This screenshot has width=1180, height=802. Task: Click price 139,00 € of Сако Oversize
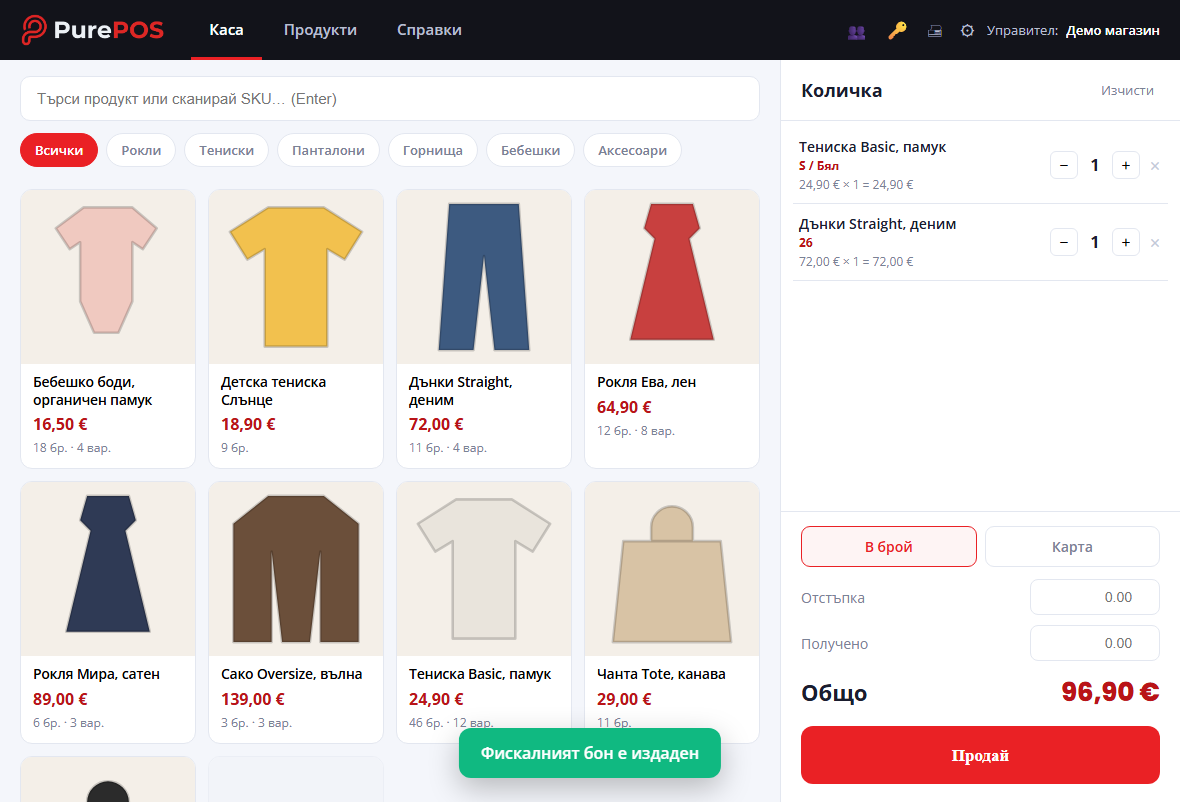[x=253, y=699]
